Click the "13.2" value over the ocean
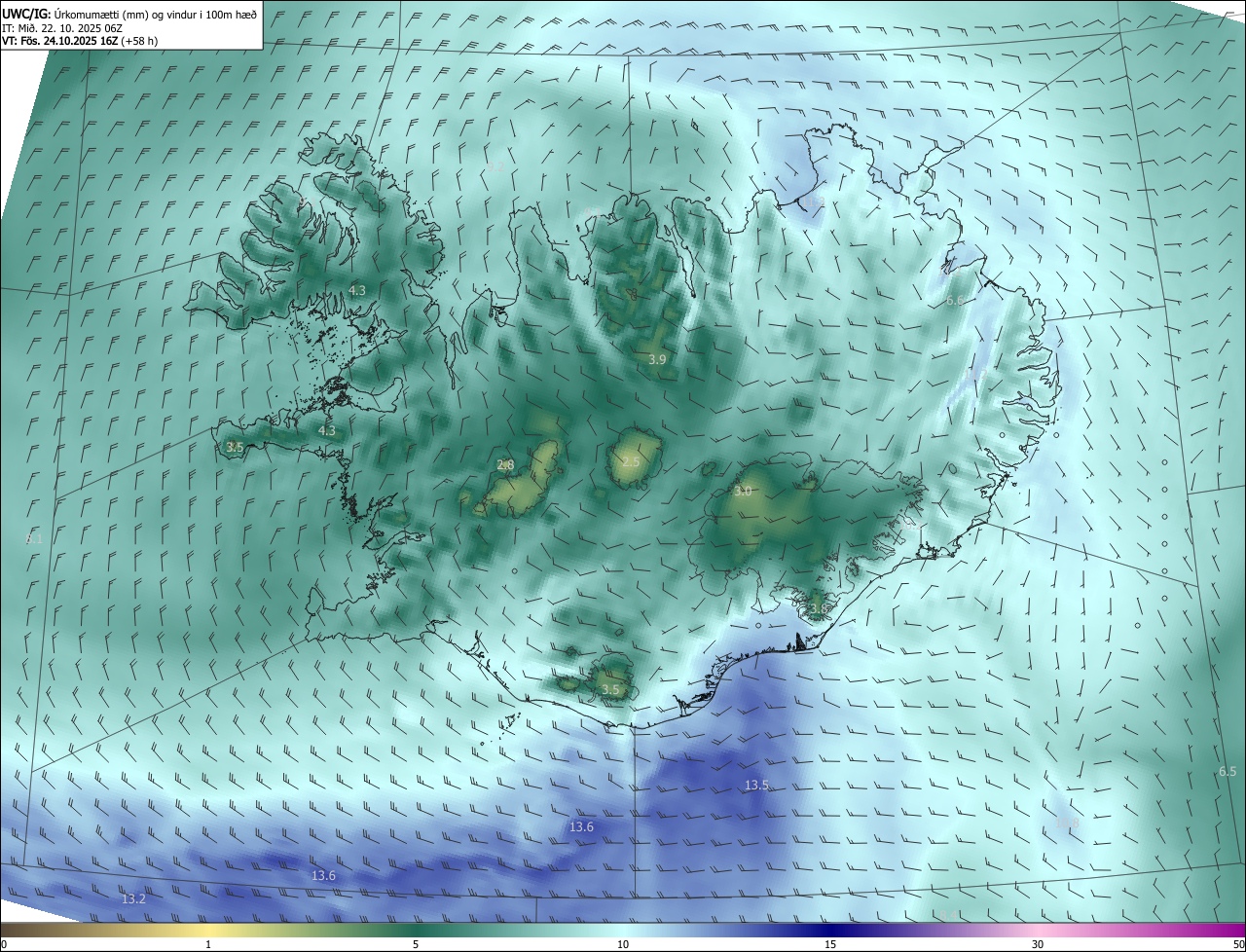The image size is (1246, 952). click(x=133, y=898)
